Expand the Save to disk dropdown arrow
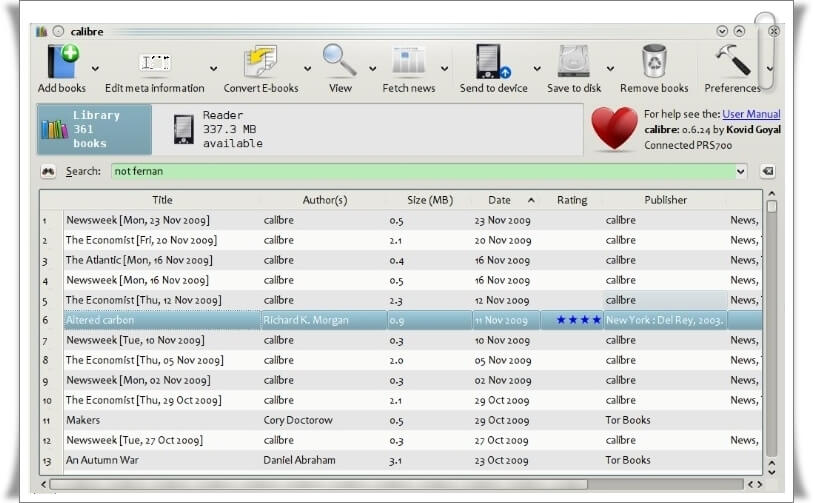Image resolution: width=813 pixels, height=503 pixels. 610,68
